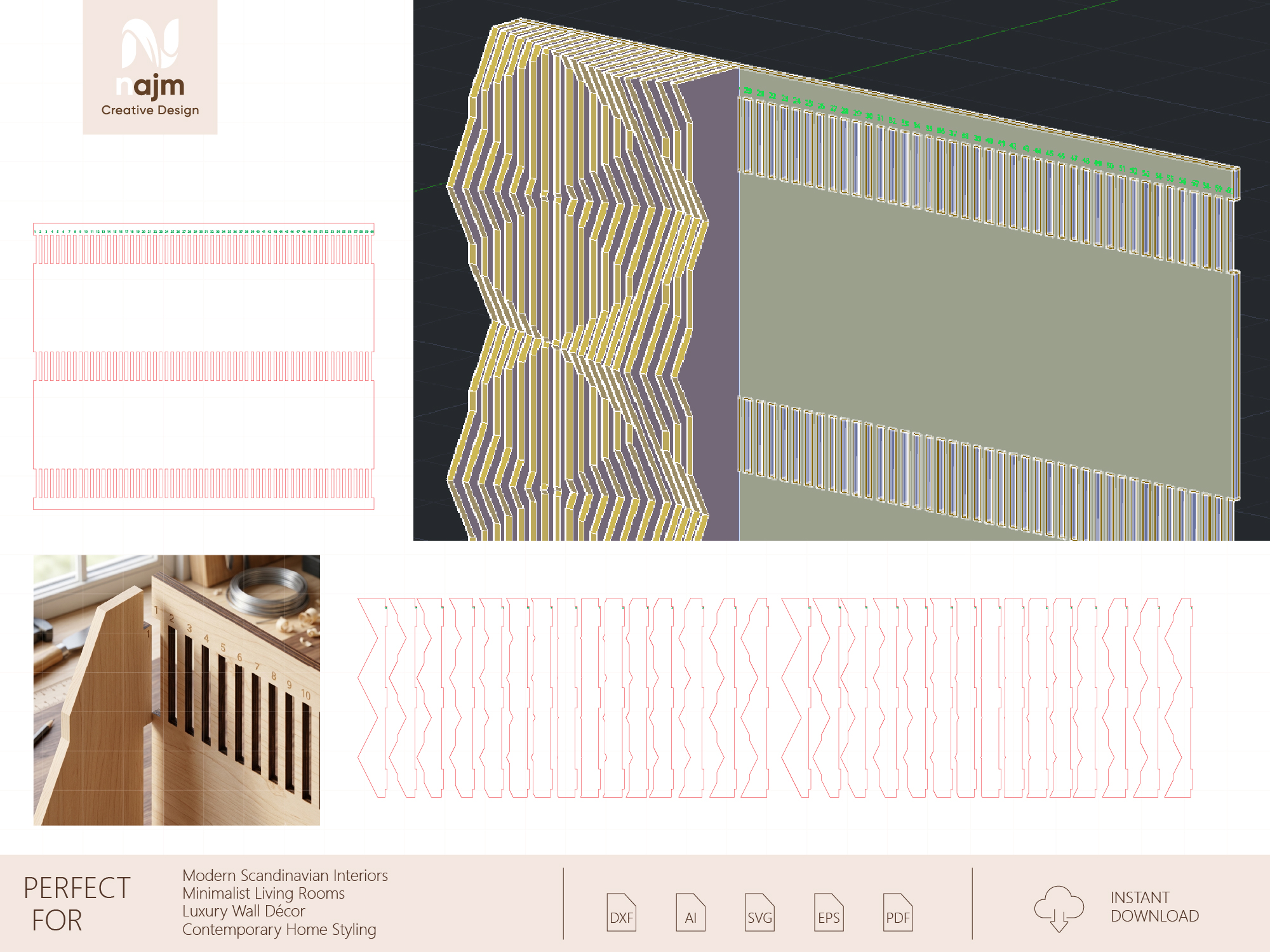Click the najm Creative Design logo
The height and width of the screenshot is (952, 1270).
[x=150, y=67]
